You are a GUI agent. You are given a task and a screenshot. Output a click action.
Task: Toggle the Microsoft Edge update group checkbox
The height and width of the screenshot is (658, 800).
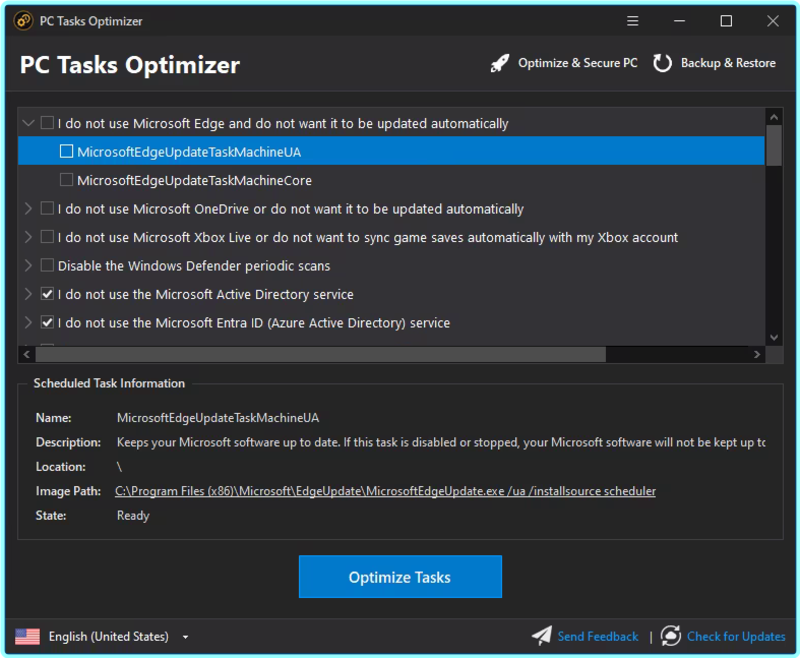47,123
